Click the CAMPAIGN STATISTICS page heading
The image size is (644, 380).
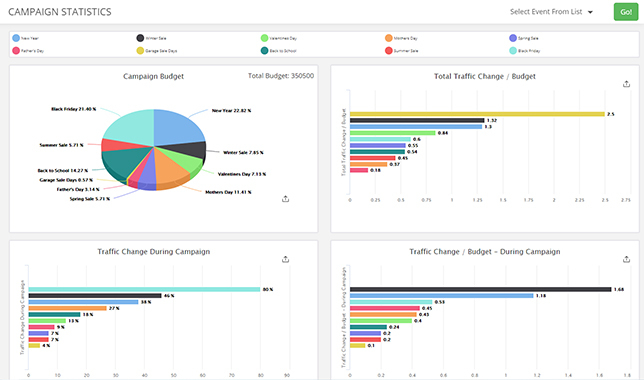click(60, 12)
